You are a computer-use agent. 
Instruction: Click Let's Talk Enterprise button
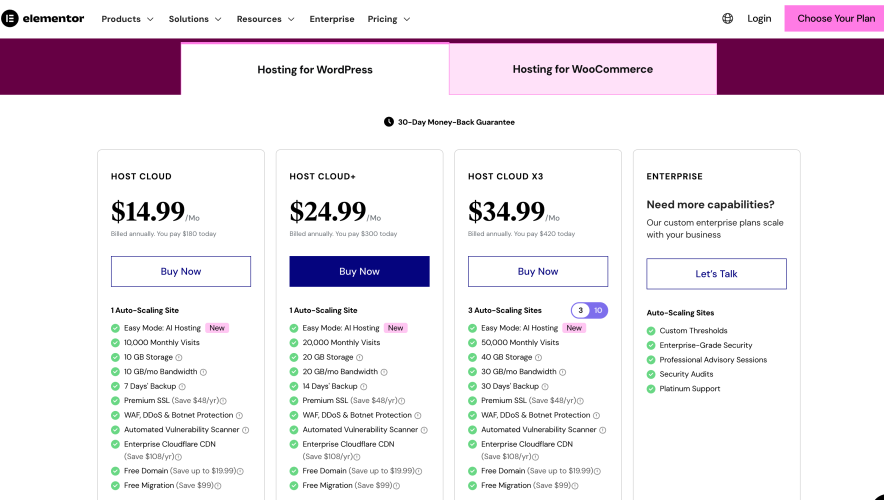[x=717, y=274]
